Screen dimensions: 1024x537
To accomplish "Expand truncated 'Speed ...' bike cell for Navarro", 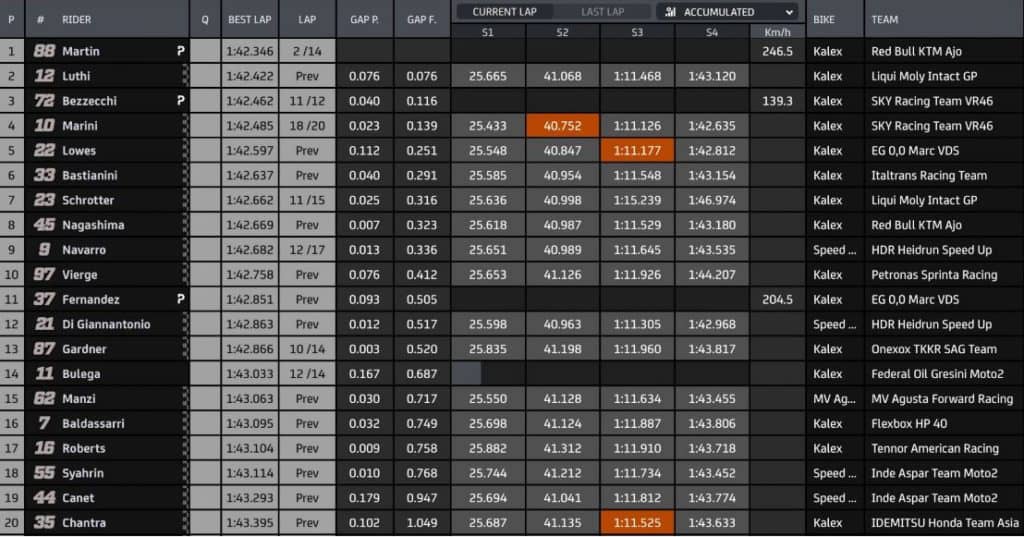I will pos(834,250).
